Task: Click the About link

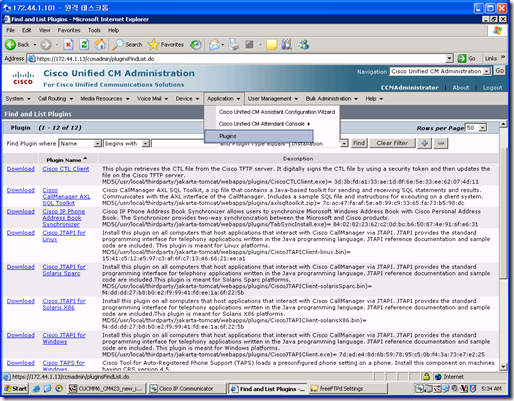Action: (461, 88)
